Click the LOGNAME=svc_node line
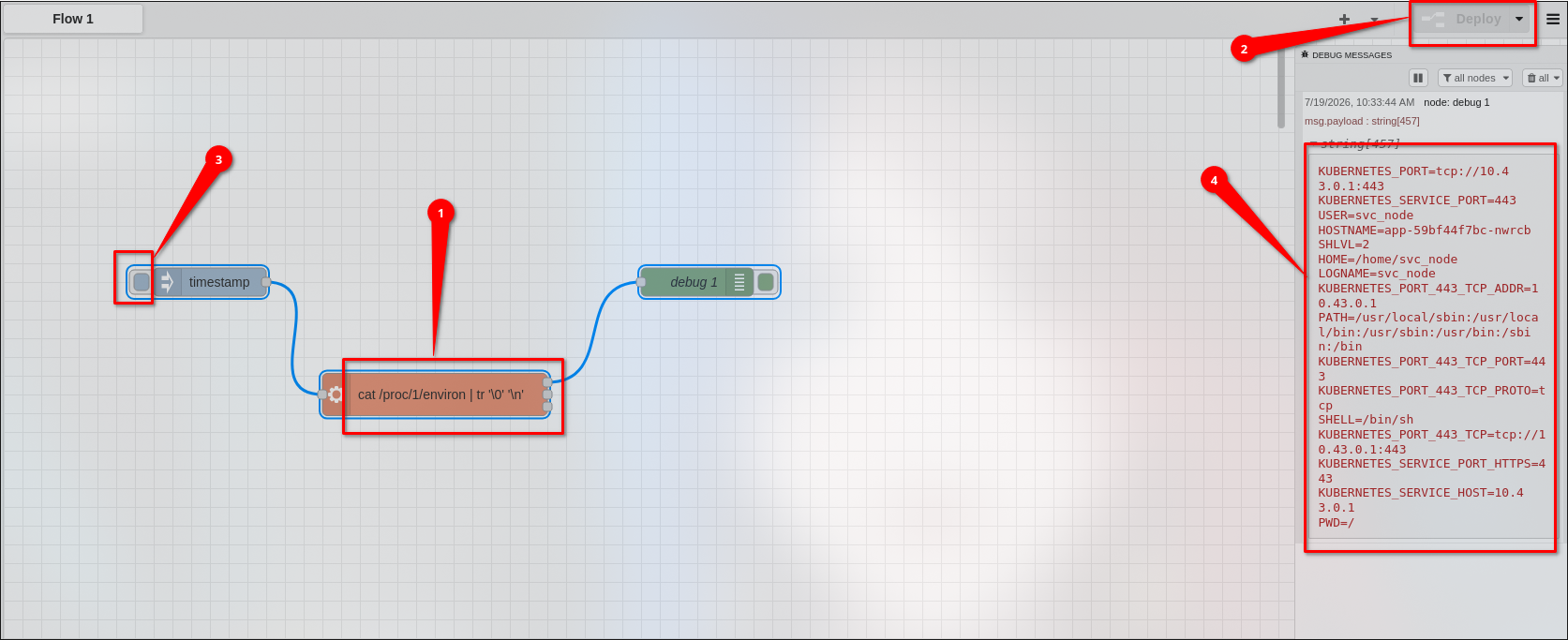This screenshot has height=640, width=1568. click(x=1377, y=274)
